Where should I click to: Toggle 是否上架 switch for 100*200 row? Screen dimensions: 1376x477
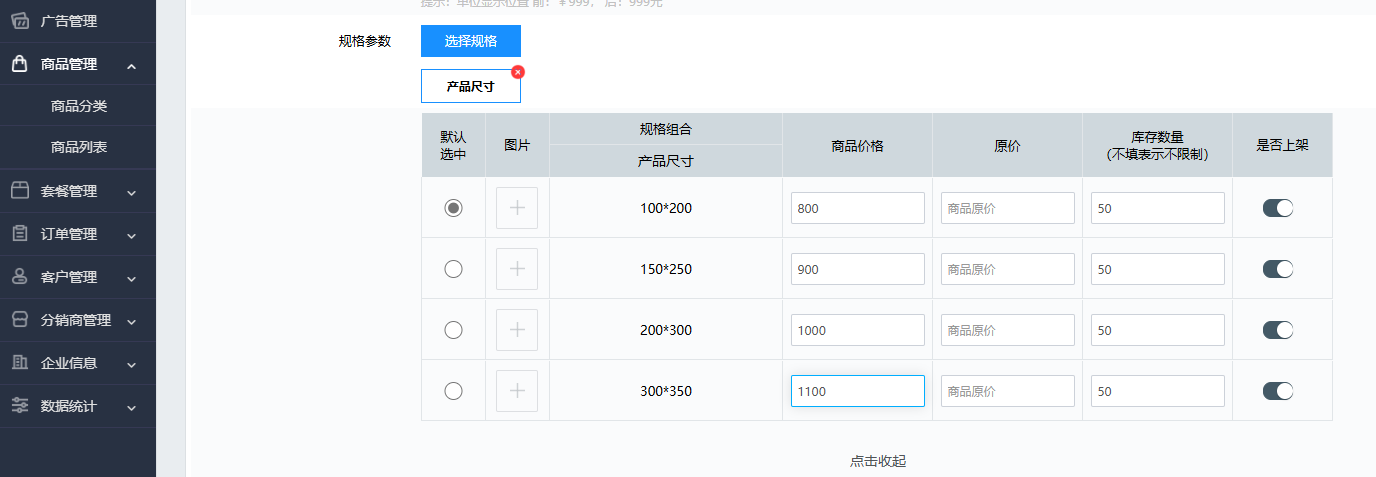click(x=1278, y=208)
